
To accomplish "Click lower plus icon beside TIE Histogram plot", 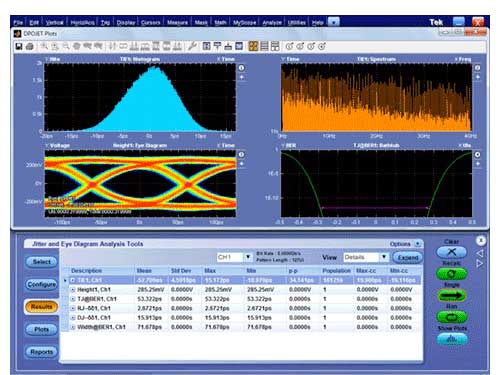I will click(242, 77).
